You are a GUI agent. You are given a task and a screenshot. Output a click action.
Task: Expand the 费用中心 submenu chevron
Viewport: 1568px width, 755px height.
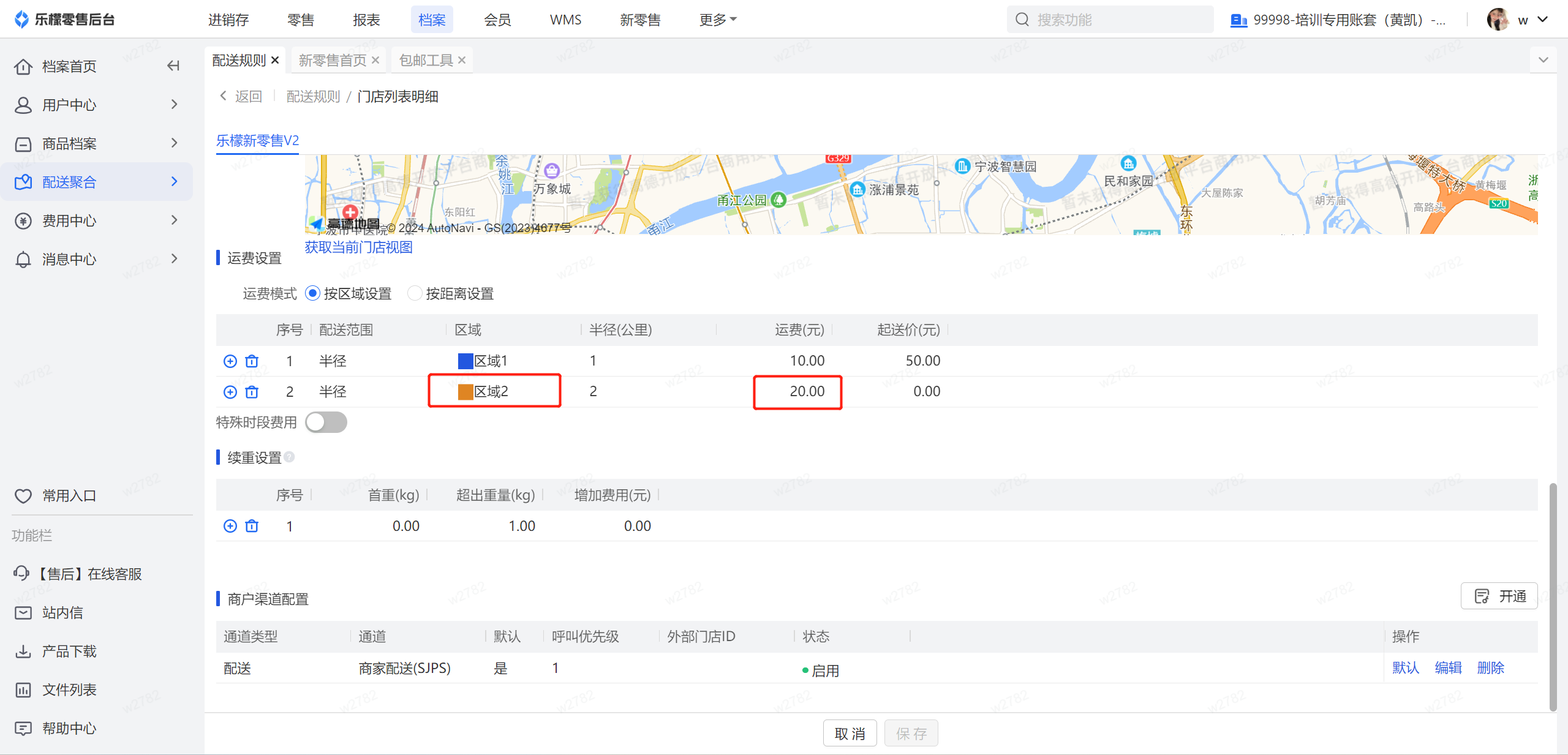175,220
